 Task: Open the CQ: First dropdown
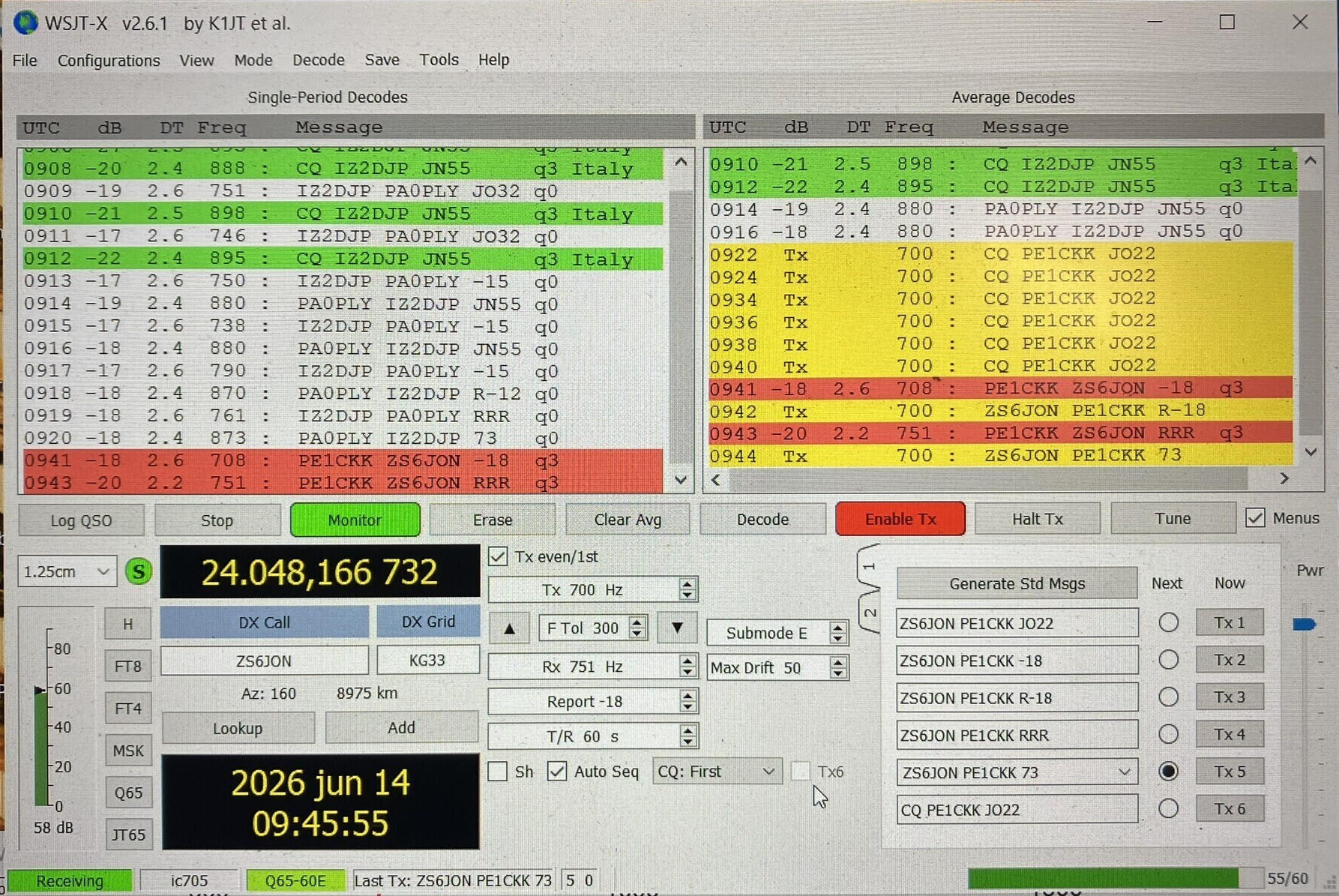(716, 772)
